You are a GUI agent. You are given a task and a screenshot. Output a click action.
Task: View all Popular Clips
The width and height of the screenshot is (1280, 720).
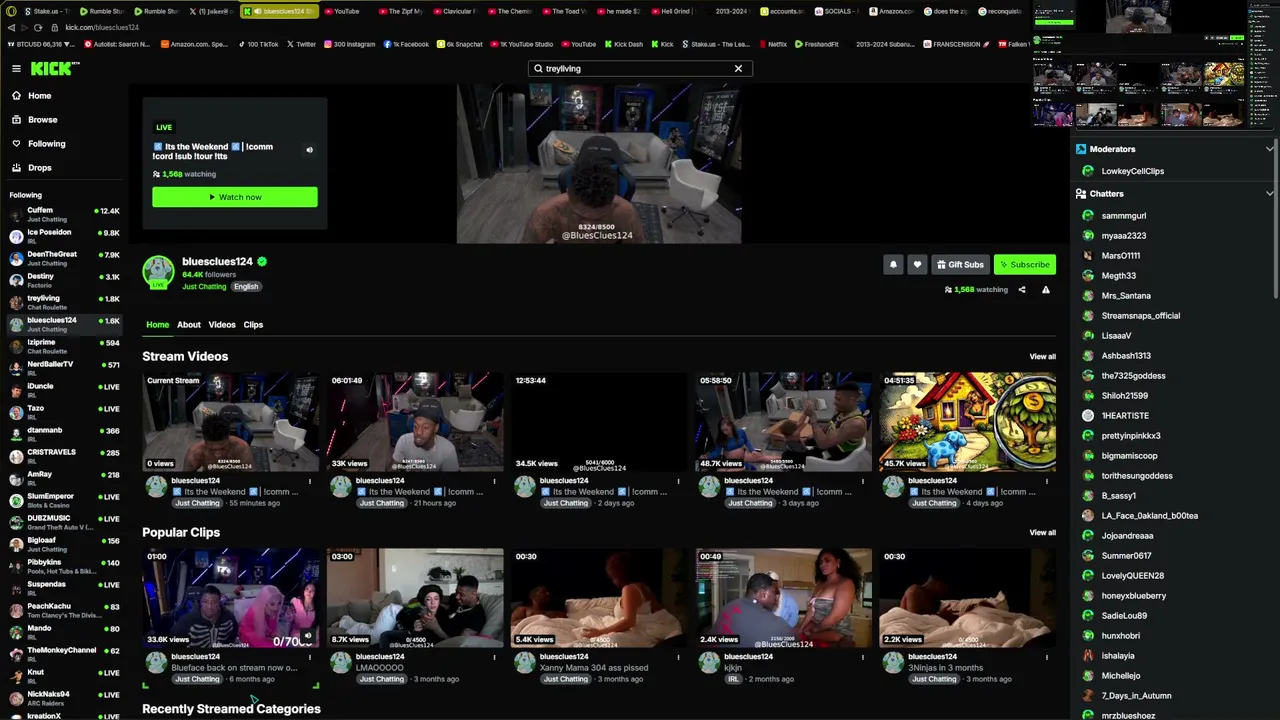[x=1043, y=533]
